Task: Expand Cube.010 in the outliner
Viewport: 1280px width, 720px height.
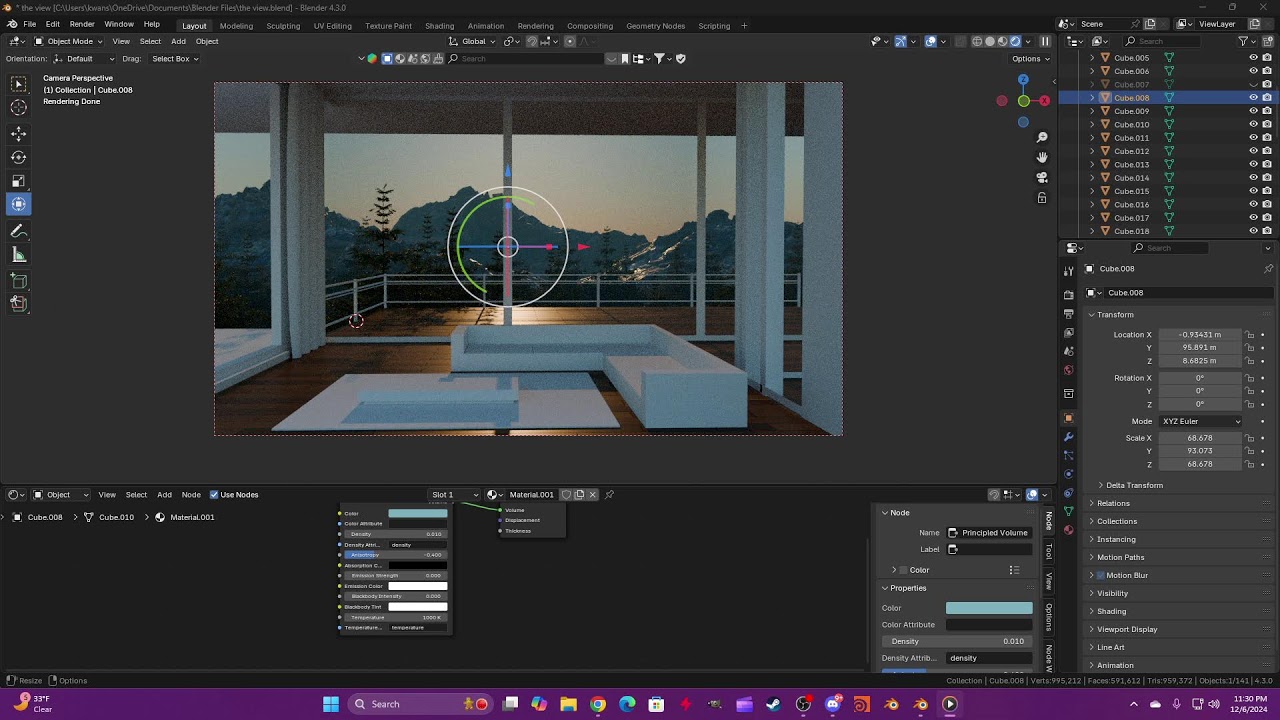Action: 1092,124
